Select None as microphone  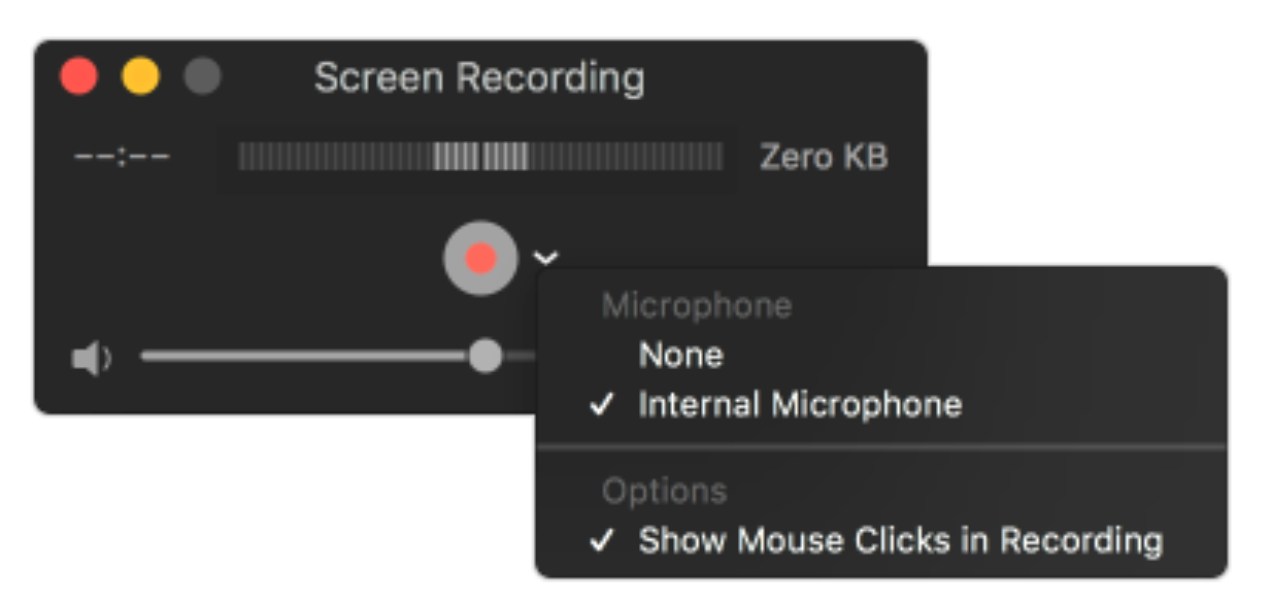pyautogui.click(x=681, y=355)
